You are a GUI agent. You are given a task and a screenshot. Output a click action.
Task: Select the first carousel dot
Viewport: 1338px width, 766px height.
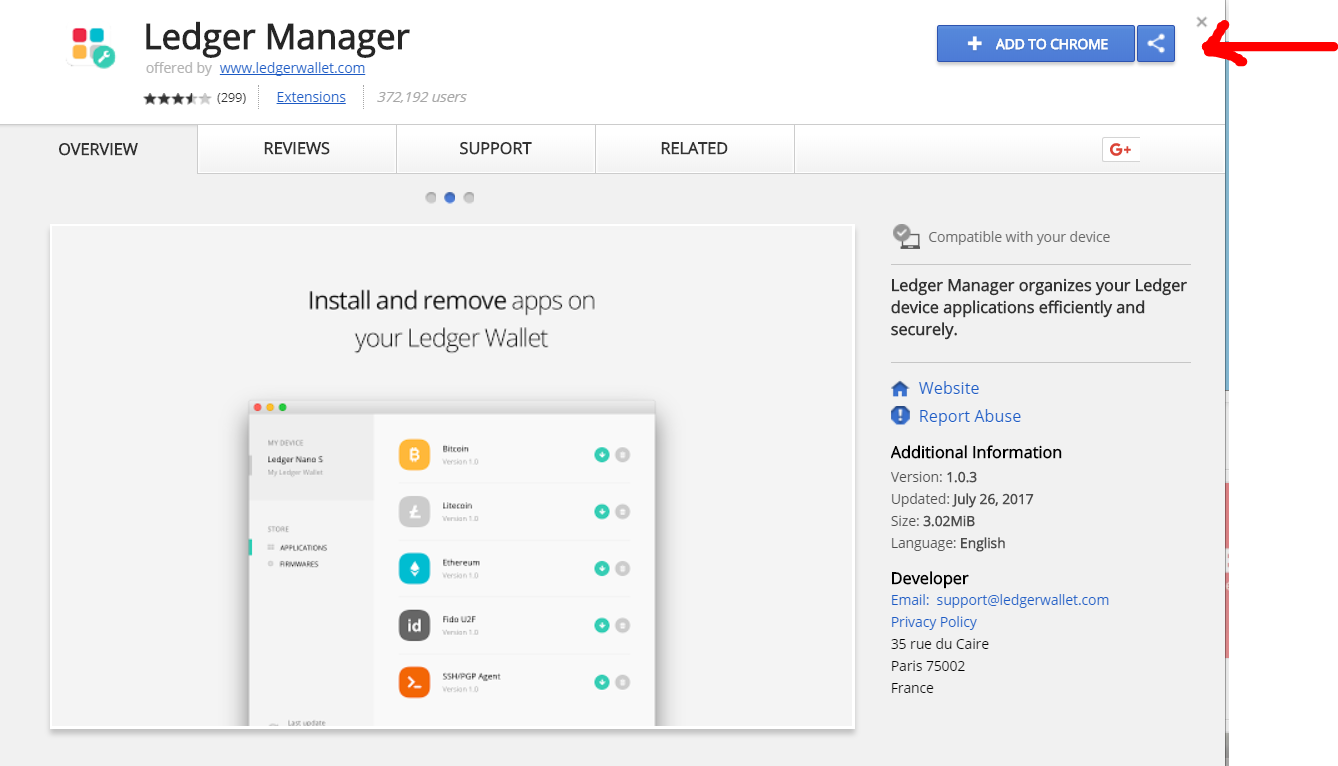coord(431,197)
